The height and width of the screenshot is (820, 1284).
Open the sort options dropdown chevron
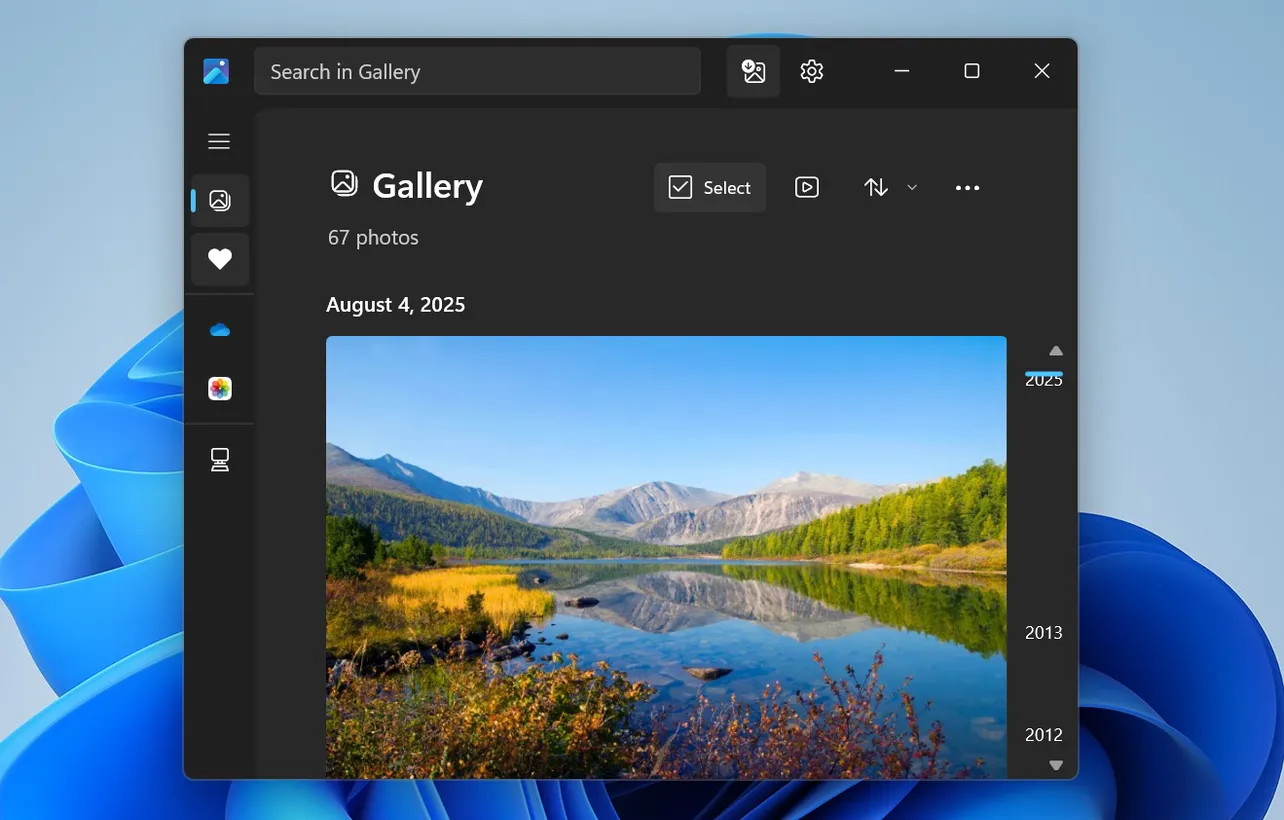point(912,186)
